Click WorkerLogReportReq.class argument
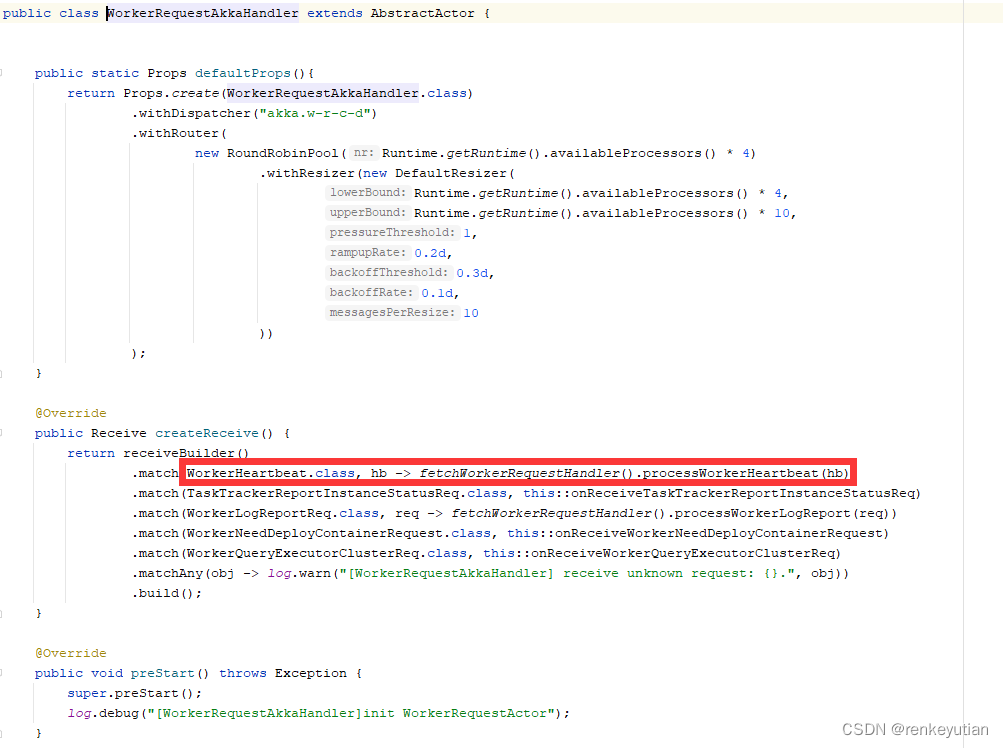This screenshot has height=748, width=1003. point(283,513)
